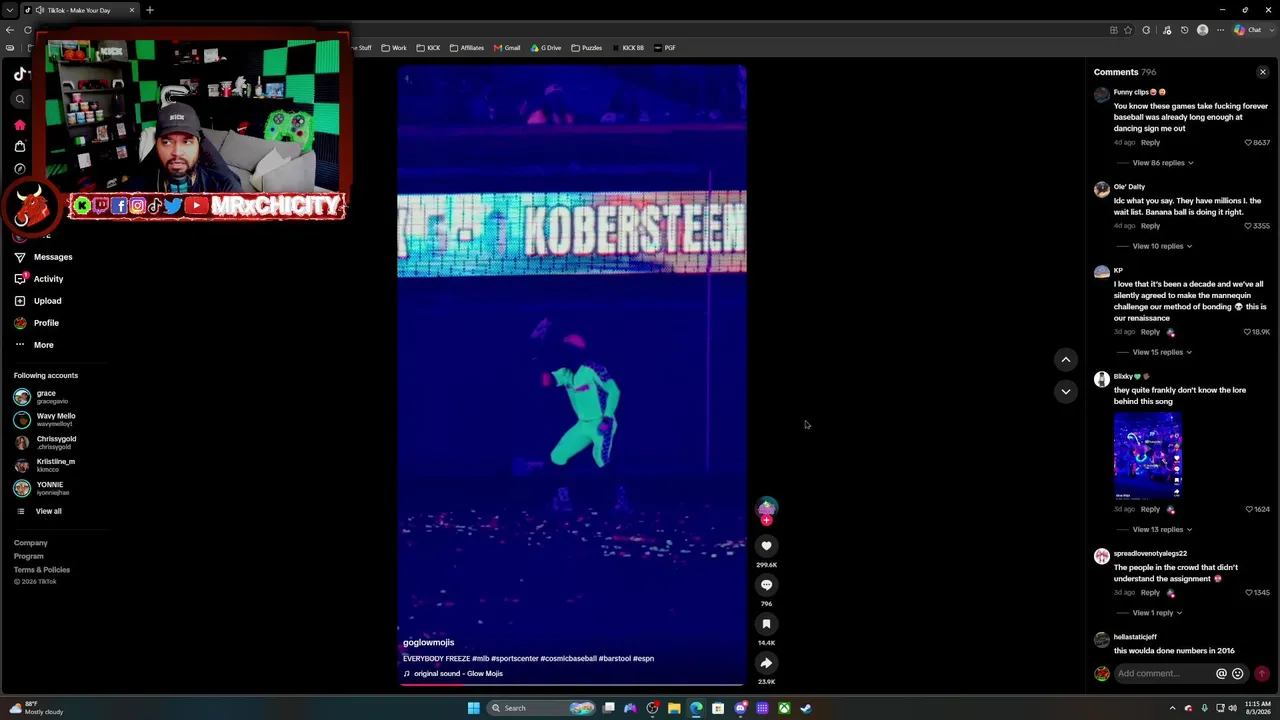Open the image in Blixky's comment
1280x720 pixels.
1148,455
